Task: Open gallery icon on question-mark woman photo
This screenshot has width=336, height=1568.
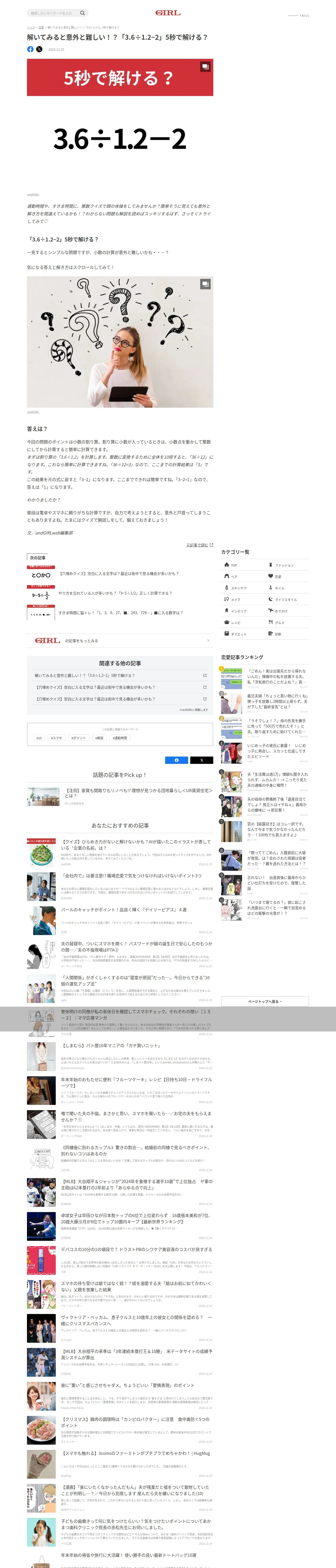Action: pos(205,284)
